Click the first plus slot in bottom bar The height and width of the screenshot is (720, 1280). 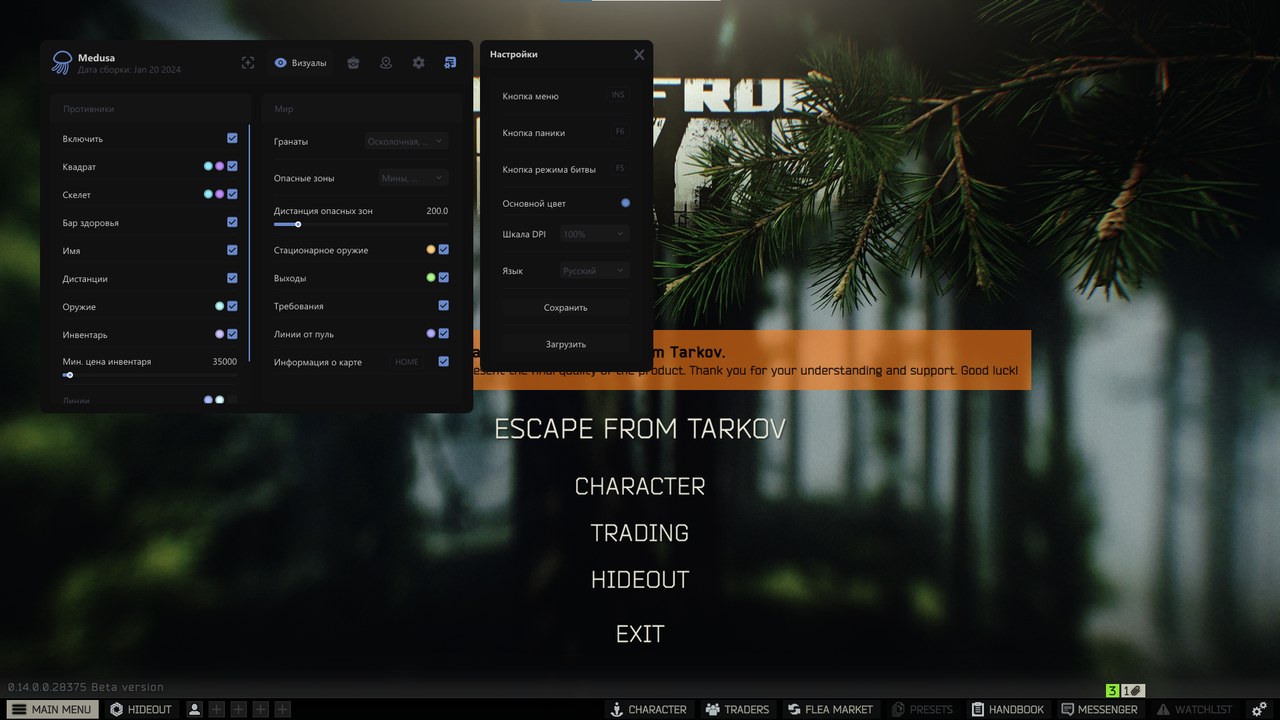pyautogui.click(x=216, y=709)
